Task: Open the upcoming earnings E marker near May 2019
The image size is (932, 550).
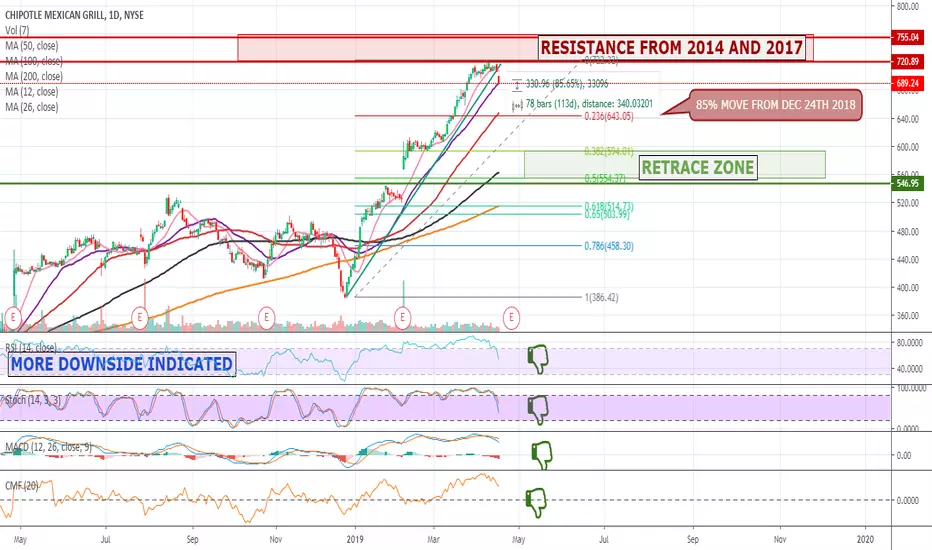Action: [511, 318]
